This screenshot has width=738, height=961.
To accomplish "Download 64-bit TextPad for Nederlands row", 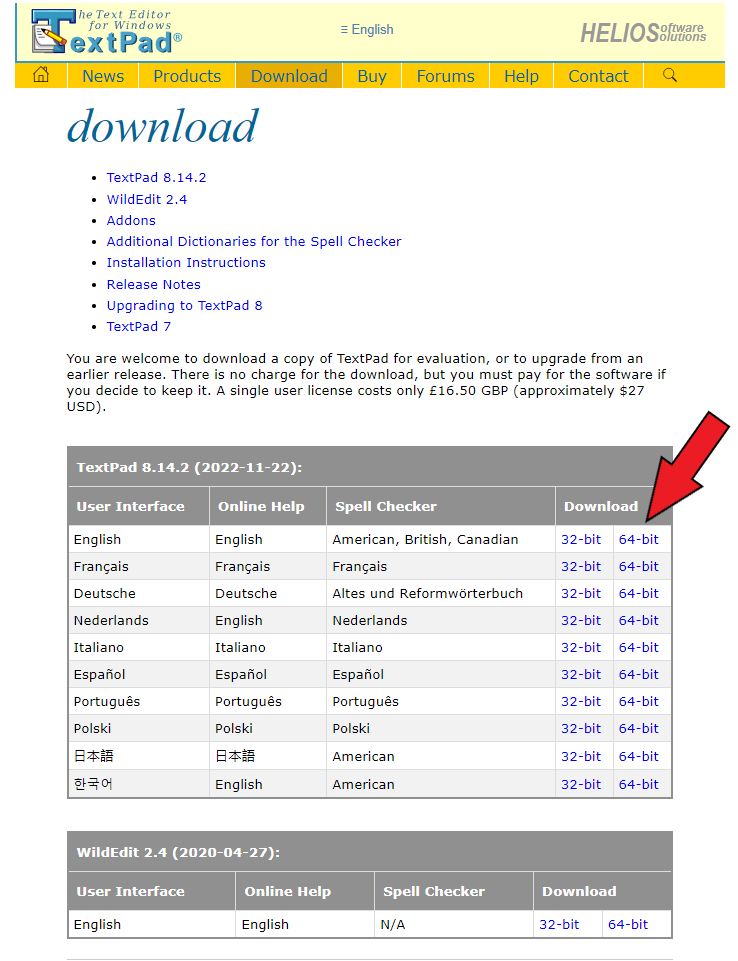I will tap(638, 620).
